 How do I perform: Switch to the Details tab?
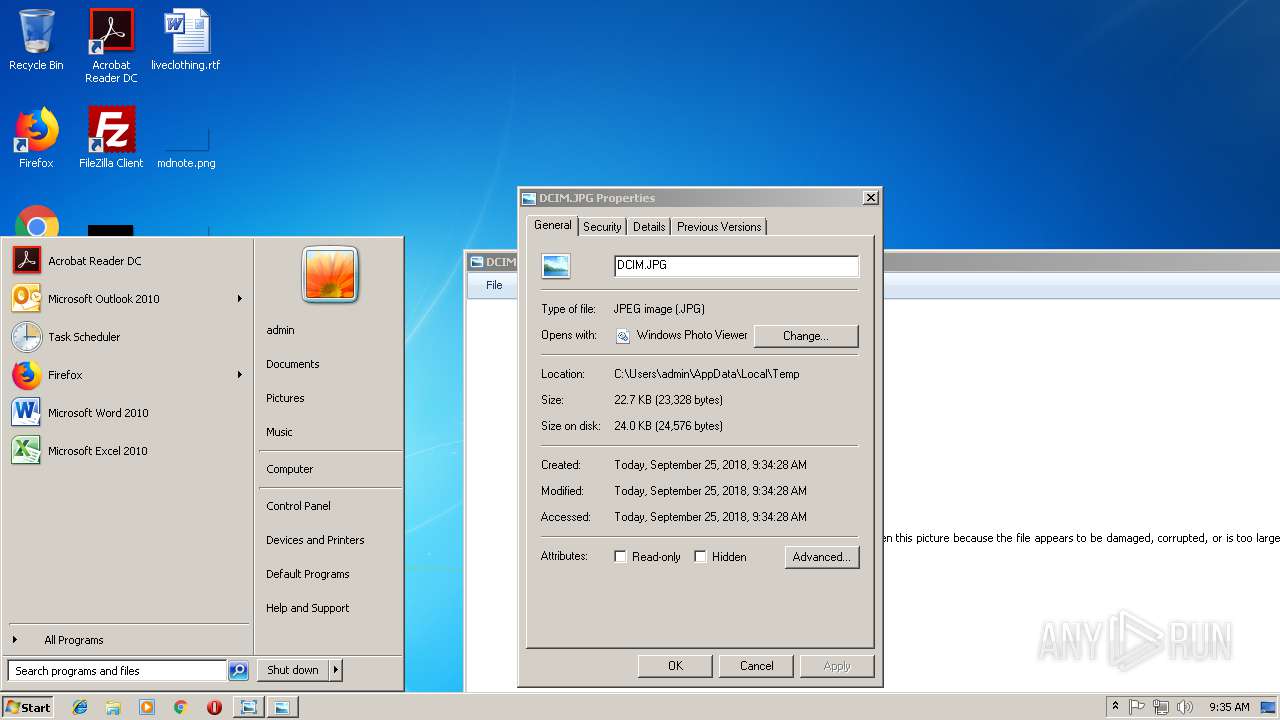(649, 227)
